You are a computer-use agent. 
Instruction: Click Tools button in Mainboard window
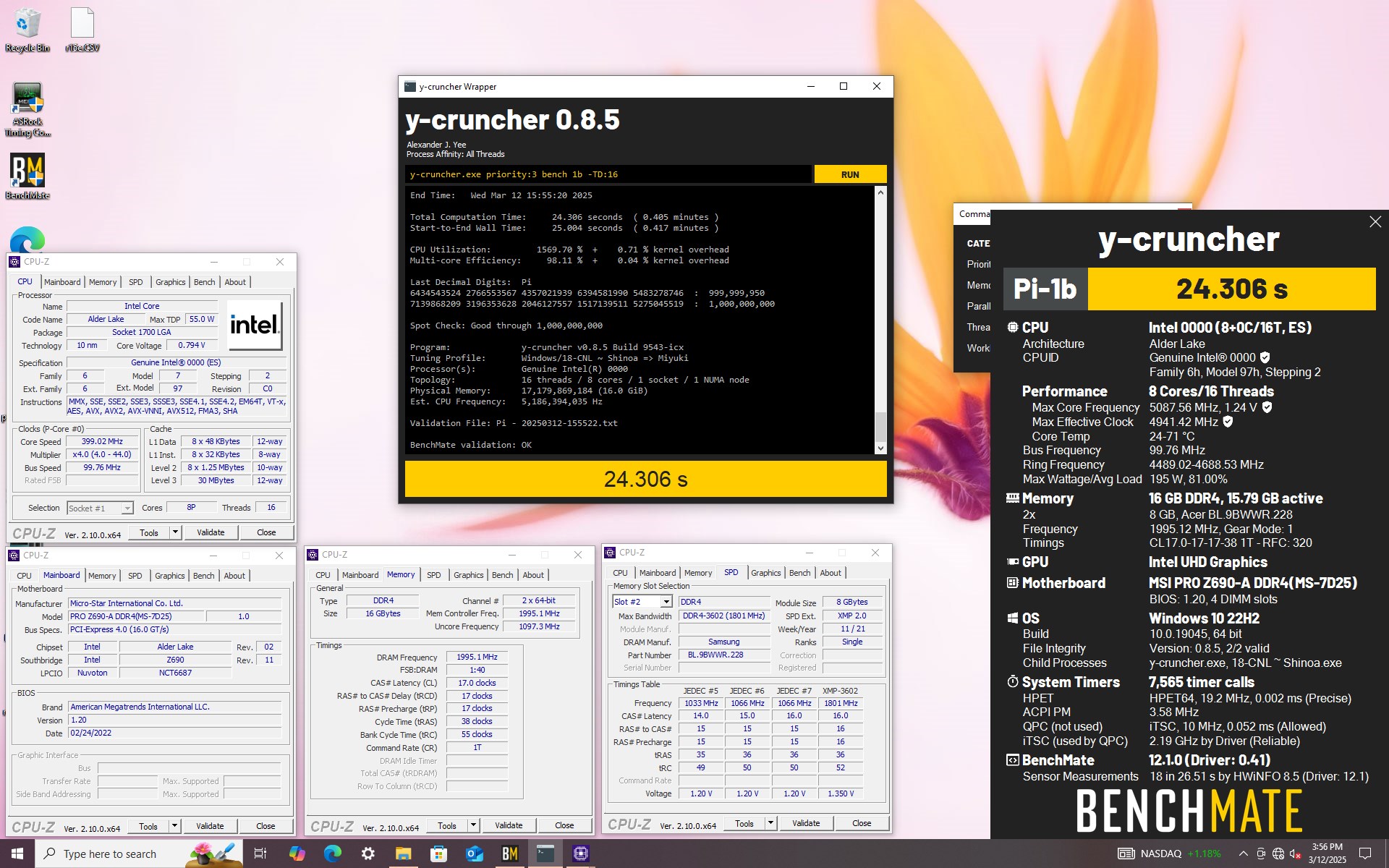(x=148, y=826)
